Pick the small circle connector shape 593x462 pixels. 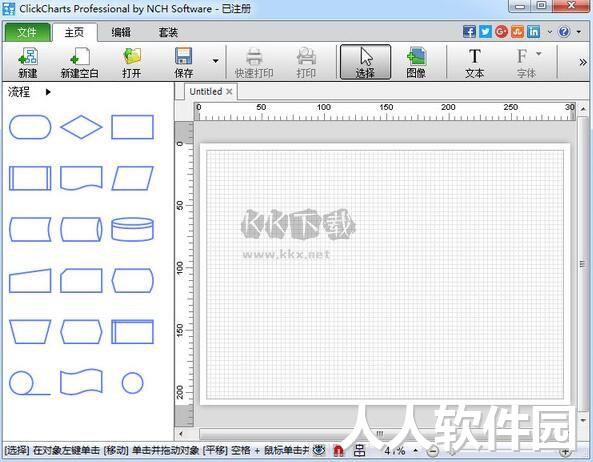132,383
